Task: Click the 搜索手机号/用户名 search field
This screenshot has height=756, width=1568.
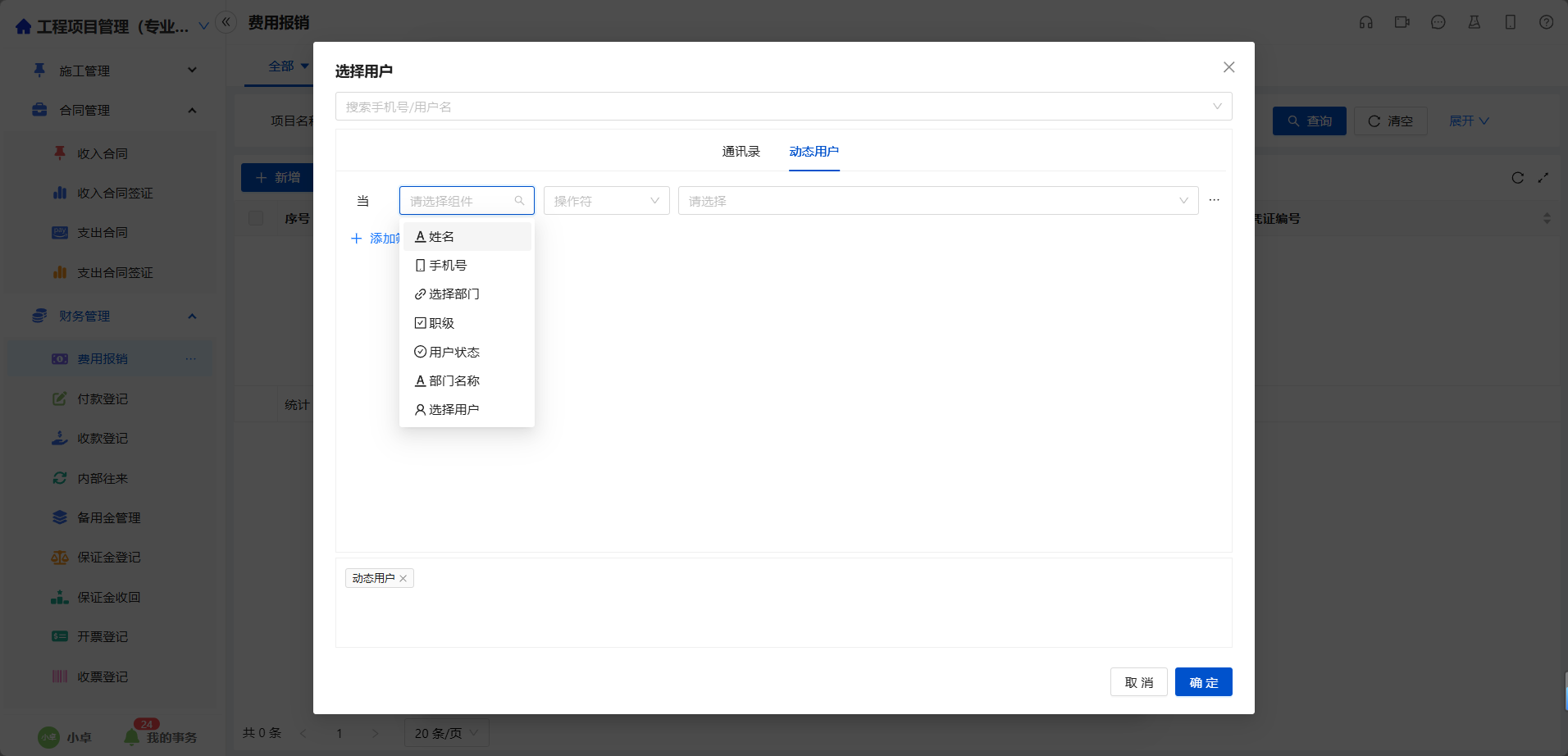Action: click(771, 107)
